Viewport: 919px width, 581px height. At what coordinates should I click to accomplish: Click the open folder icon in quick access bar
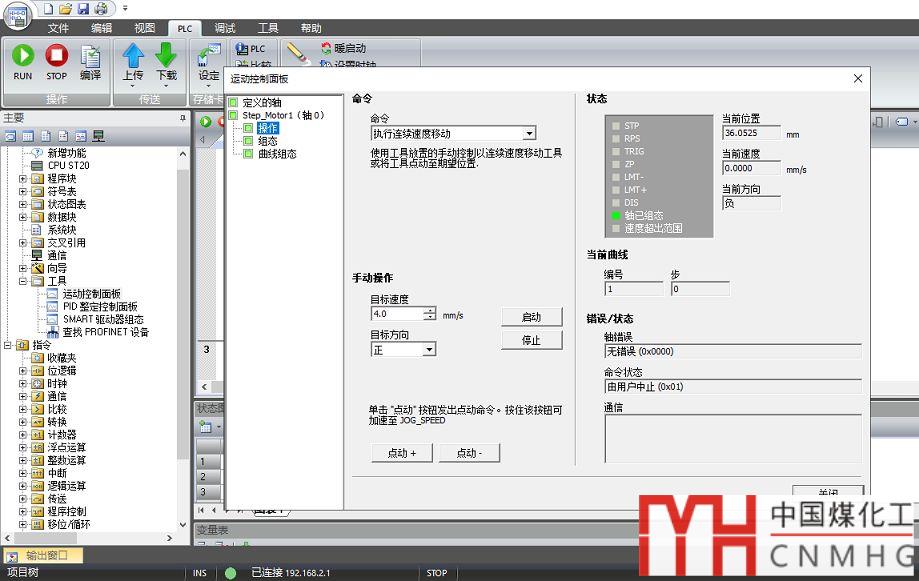tap(66, 8)
